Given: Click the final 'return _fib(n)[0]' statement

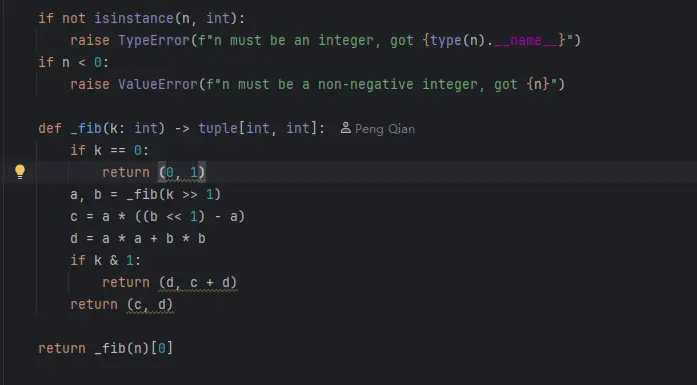Looking at the screenshot, I should click(x=105, y=348).
